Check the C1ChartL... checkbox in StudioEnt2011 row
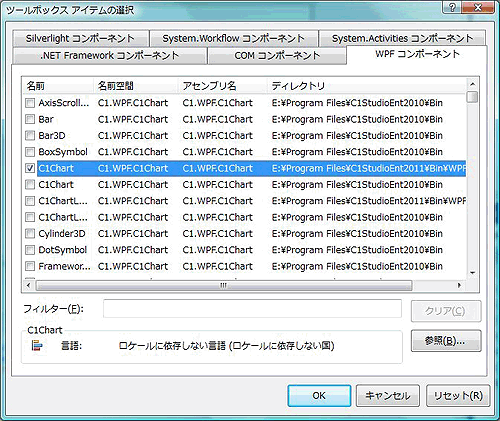Viewport: 500px width, 421px height. click(x=30, y=201)
